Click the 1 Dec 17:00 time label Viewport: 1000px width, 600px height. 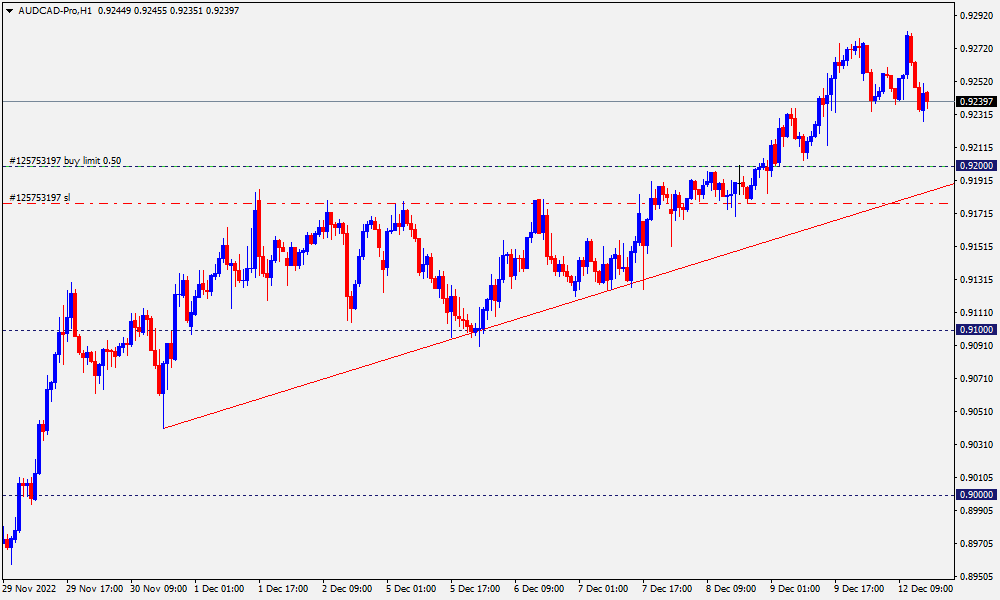coord(283,589)
